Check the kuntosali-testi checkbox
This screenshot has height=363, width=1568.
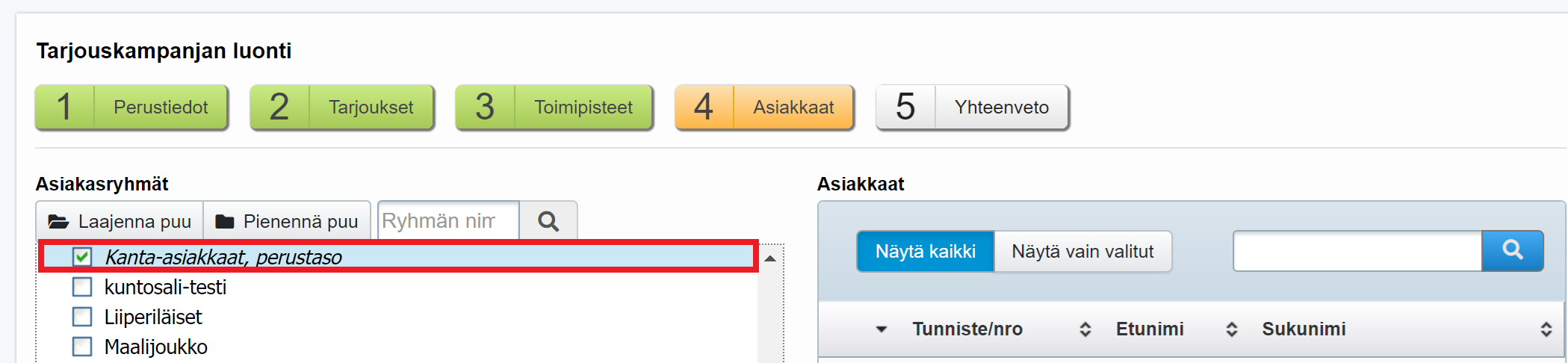click(82, 287)
